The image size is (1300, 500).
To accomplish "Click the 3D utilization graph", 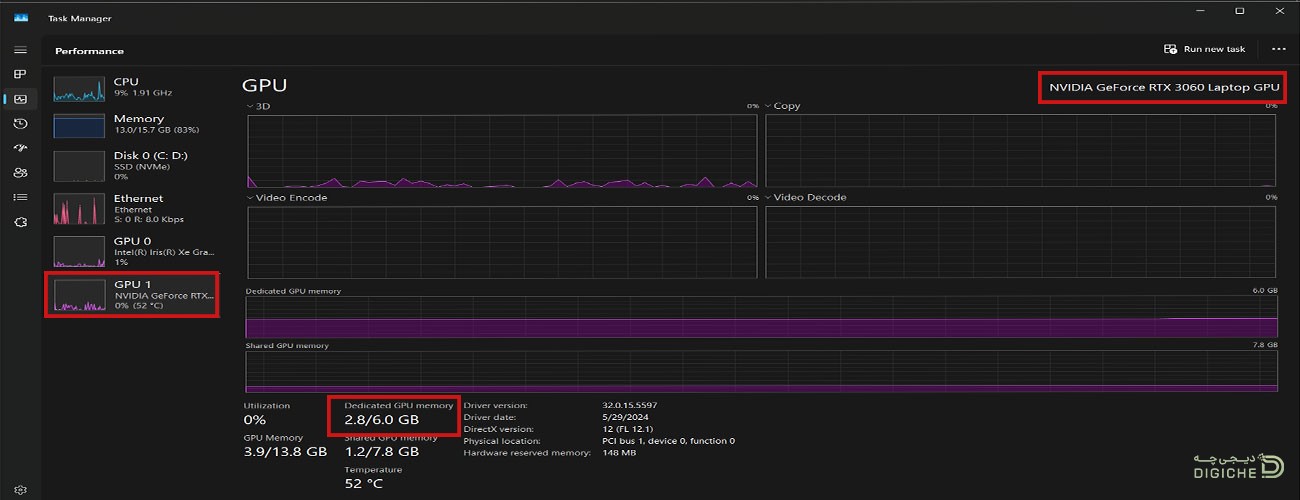I will [502, 150].
